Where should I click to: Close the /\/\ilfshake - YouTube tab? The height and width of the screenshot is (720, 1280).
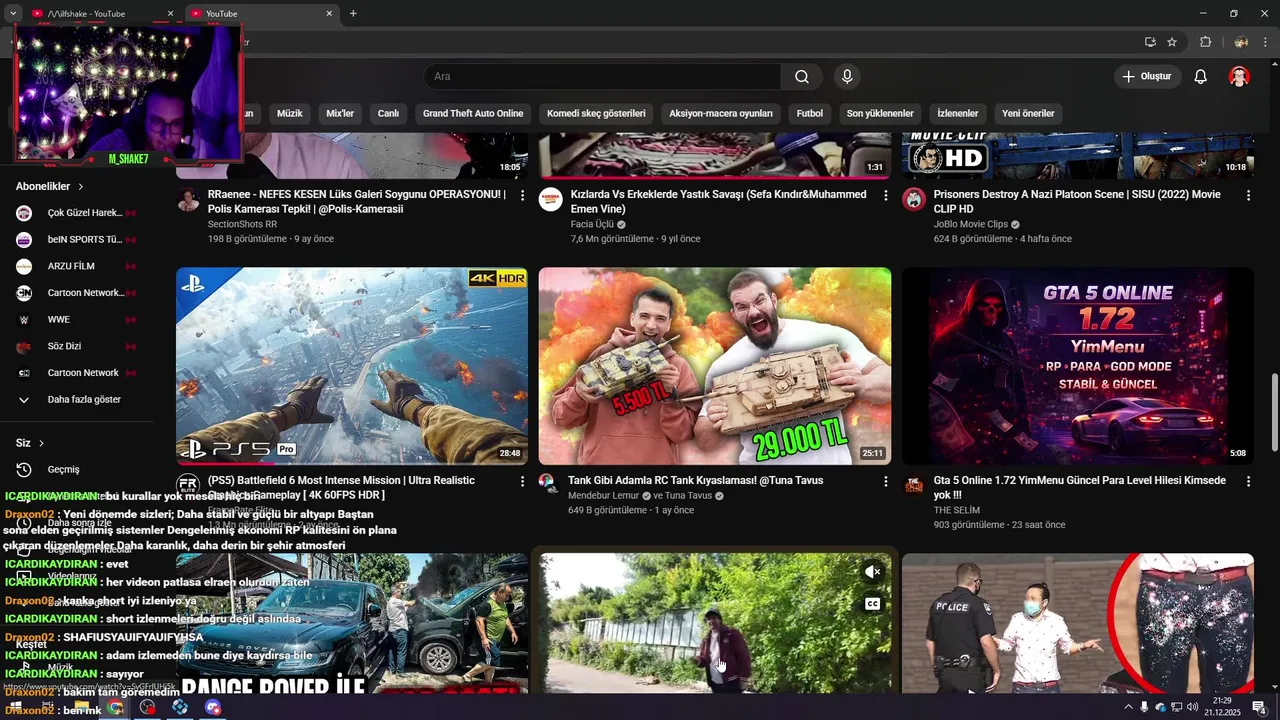point(170,14)
